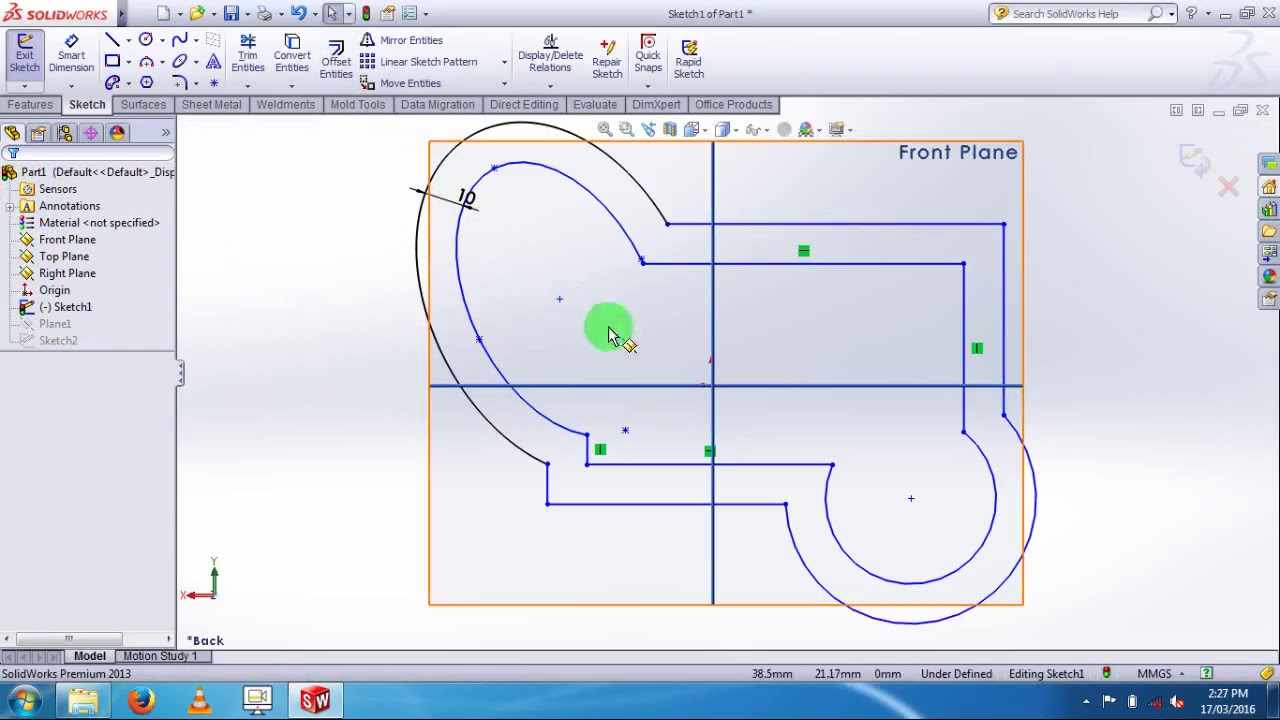
Task: Open the Linear Sketch Pattern dropdown arrow
Action: pos(504,62)
